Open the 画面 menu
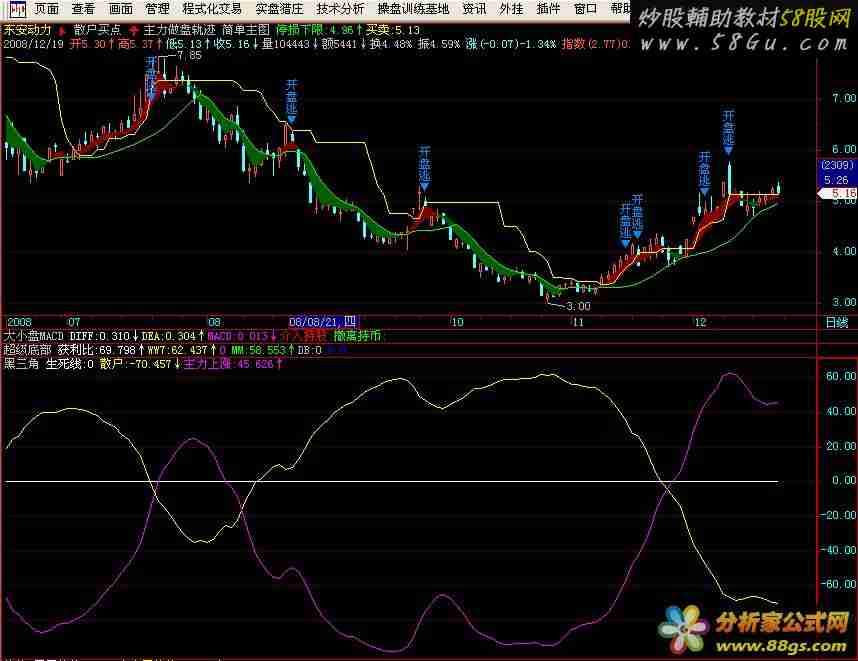Viewport: 858px width, 661px height. [121, 9]
